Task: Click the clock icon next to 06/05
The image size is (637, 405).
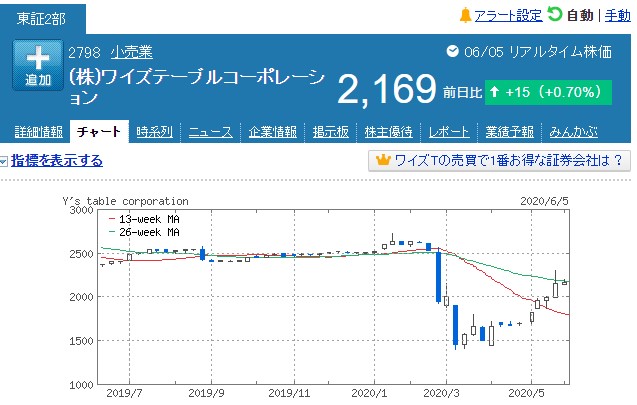Action: click(453, 51)
